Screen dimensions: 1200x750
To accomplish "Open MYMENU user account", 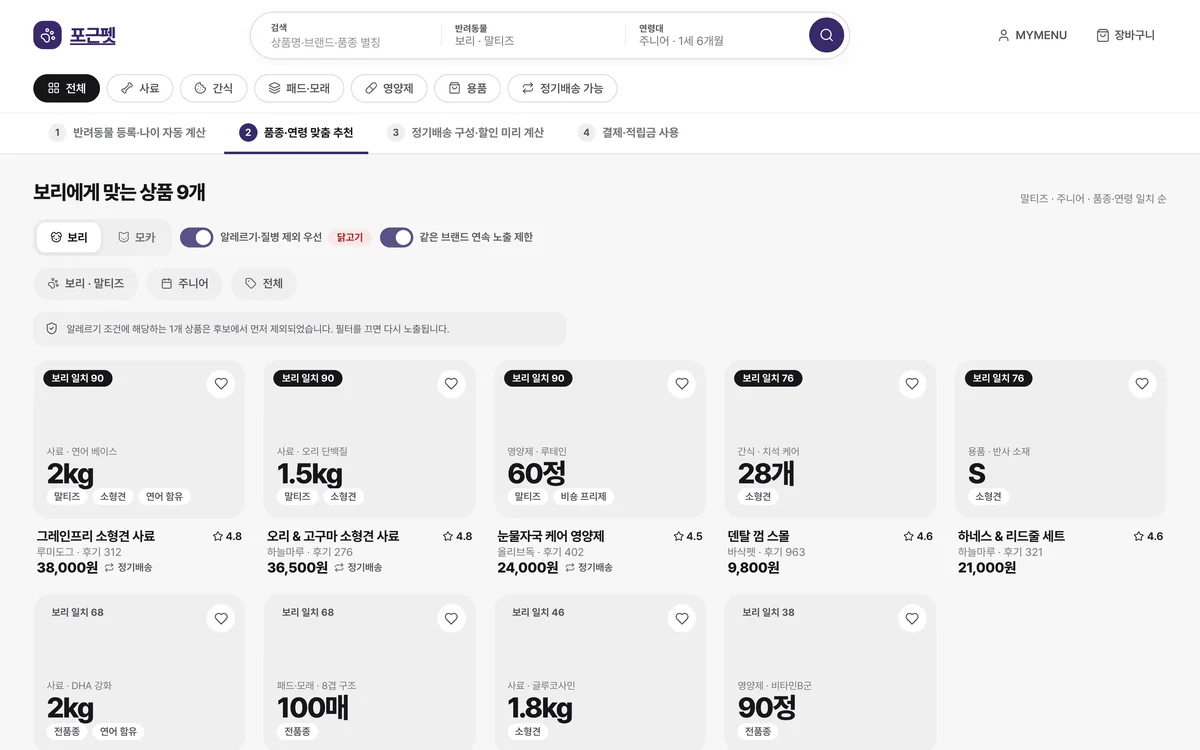I will (1032, 35).
